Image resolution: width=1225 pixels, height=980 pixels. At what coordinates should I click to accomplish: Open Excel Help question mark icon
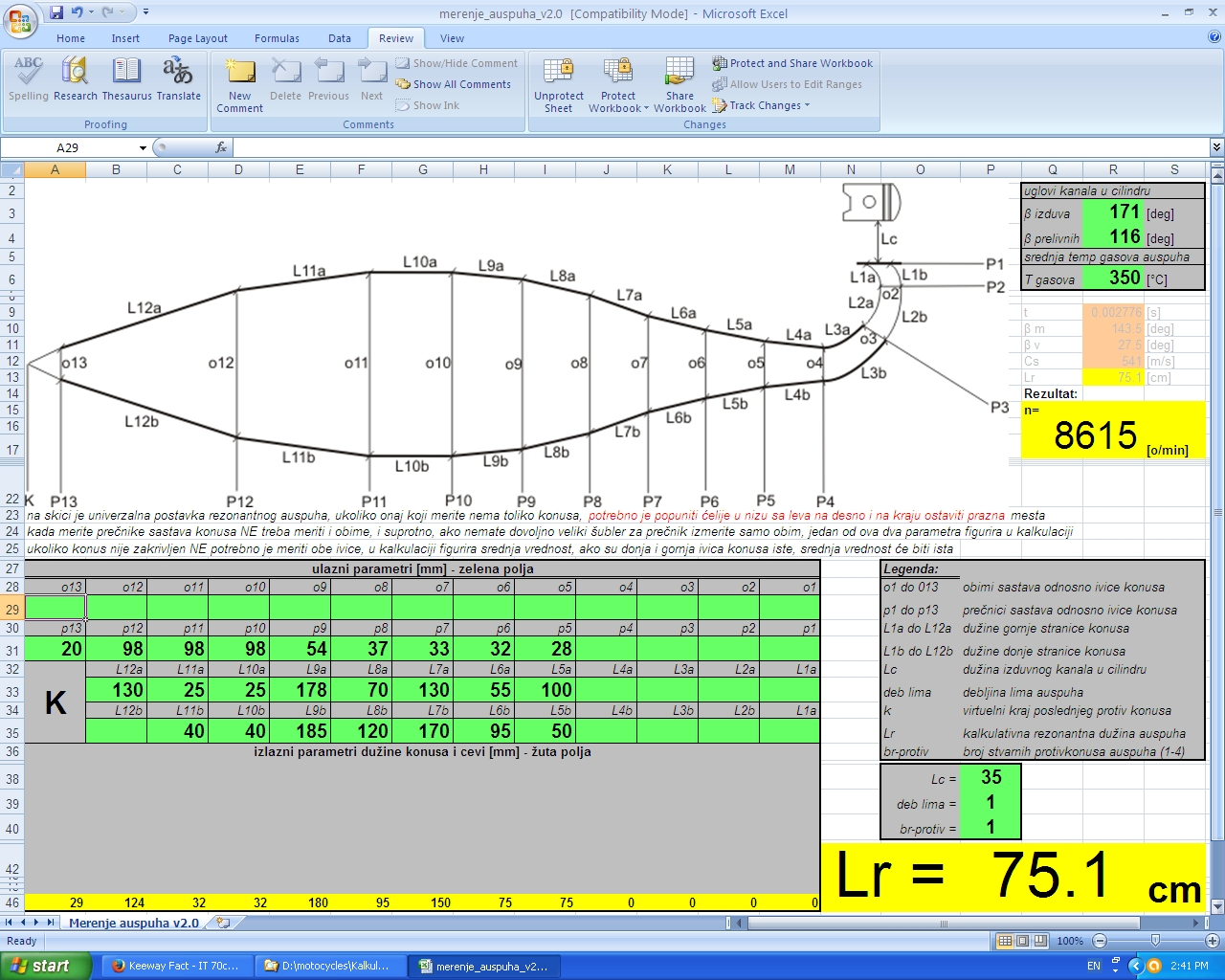(x=1214, y=37)
